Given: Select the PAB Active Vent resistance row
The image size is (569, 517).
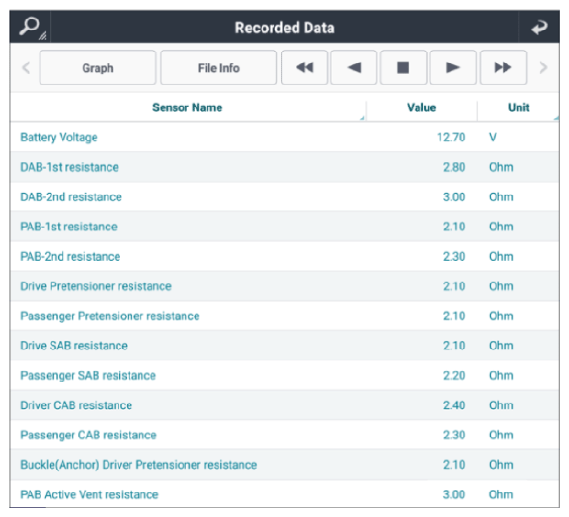Looking at the screenshot, I should (285, 494).
